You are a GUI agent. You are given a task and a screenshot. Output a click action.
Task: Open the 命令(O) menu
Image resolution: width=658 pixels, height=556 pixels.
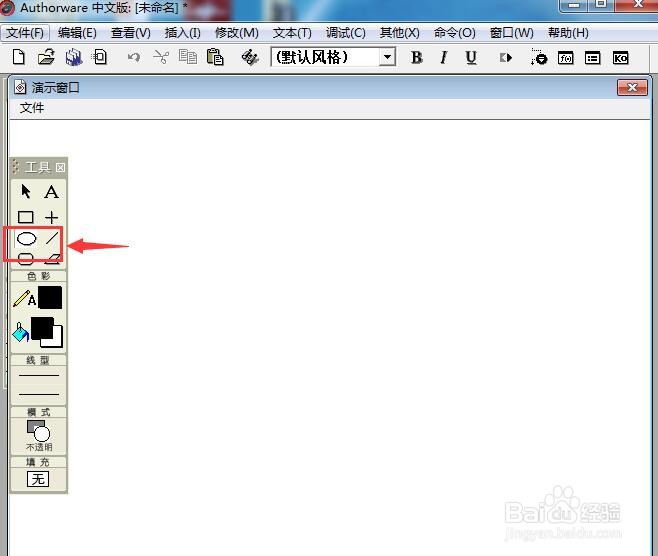pyautogui.click(x=455, y=33)
